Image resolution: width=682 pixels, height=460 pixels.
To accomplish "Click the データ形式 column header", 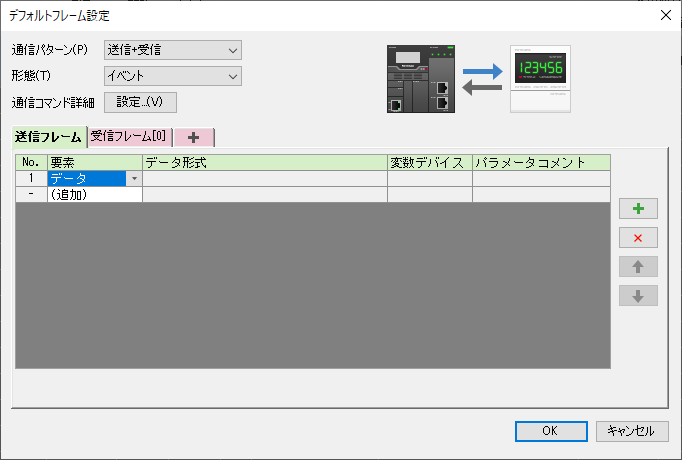I will 265,162.
